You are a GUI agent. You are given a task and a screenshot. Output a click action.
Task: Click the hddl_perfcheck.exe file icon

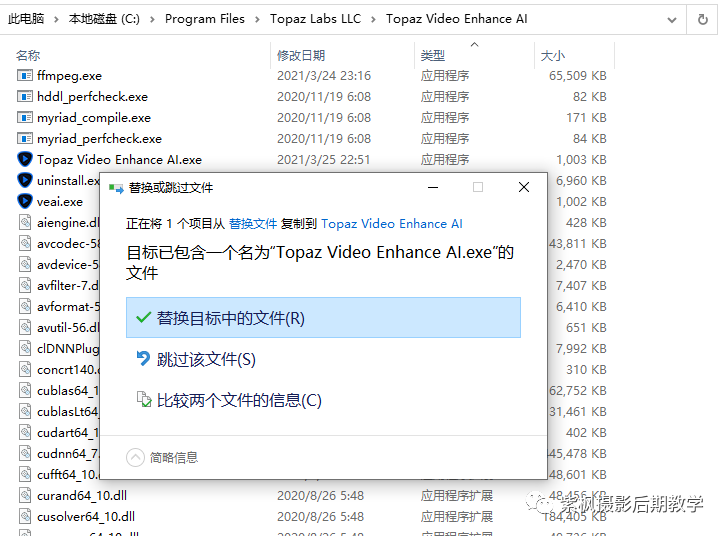[x=25, y=96]
